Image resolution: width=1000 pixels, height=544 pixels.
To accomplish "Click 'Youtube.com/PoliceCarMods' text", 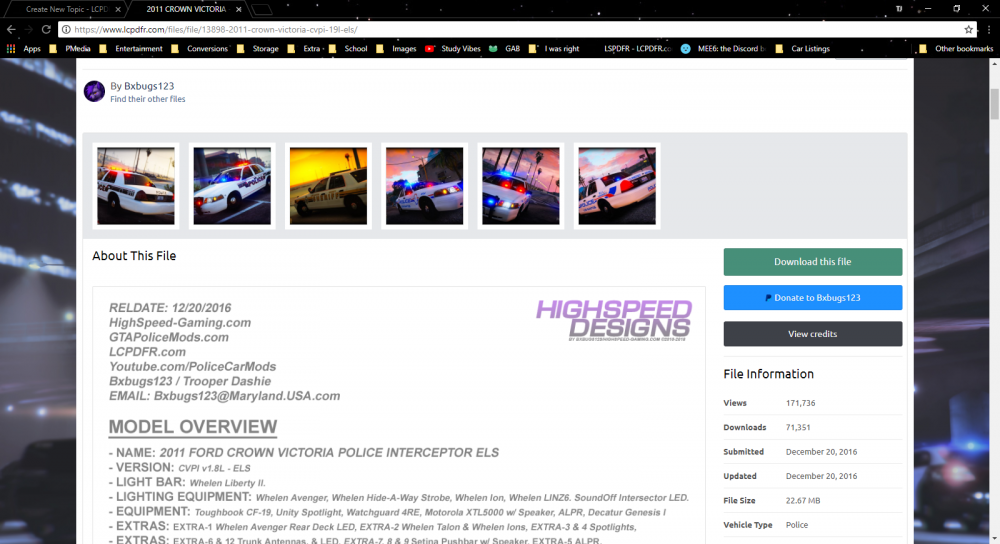I will click(192, 367).
